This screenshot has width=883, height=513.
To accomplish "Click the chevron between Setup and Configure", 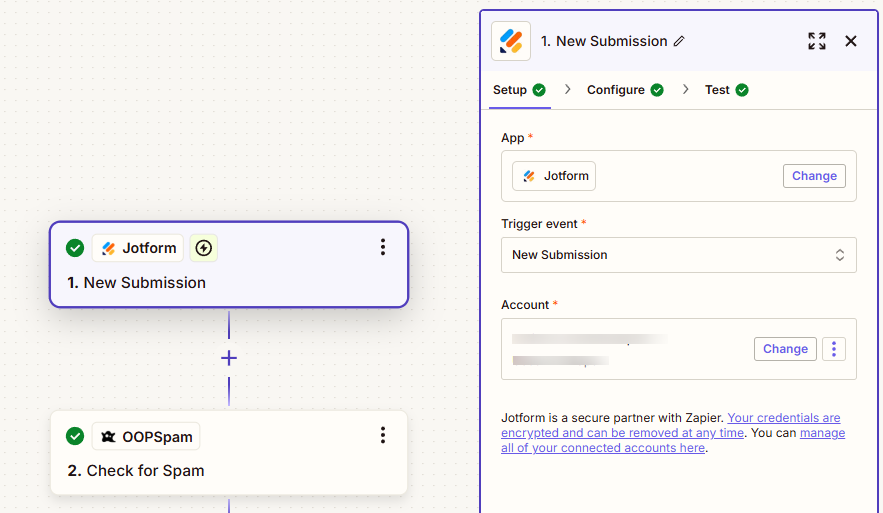I will coord(568,90).
